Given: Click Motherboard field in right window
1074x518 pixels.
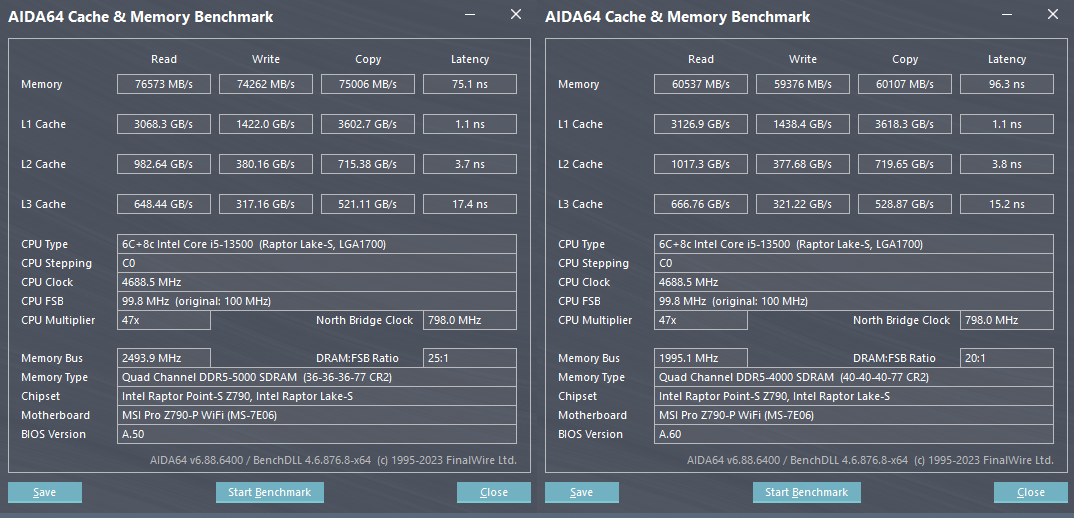Looking at the screenshot, I should point(854,415).
